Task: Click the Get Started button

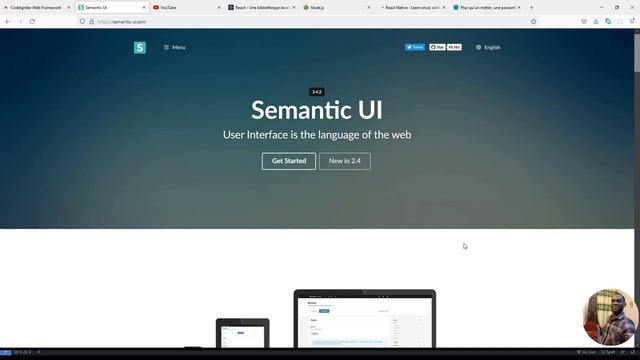Action: point(289,161)
